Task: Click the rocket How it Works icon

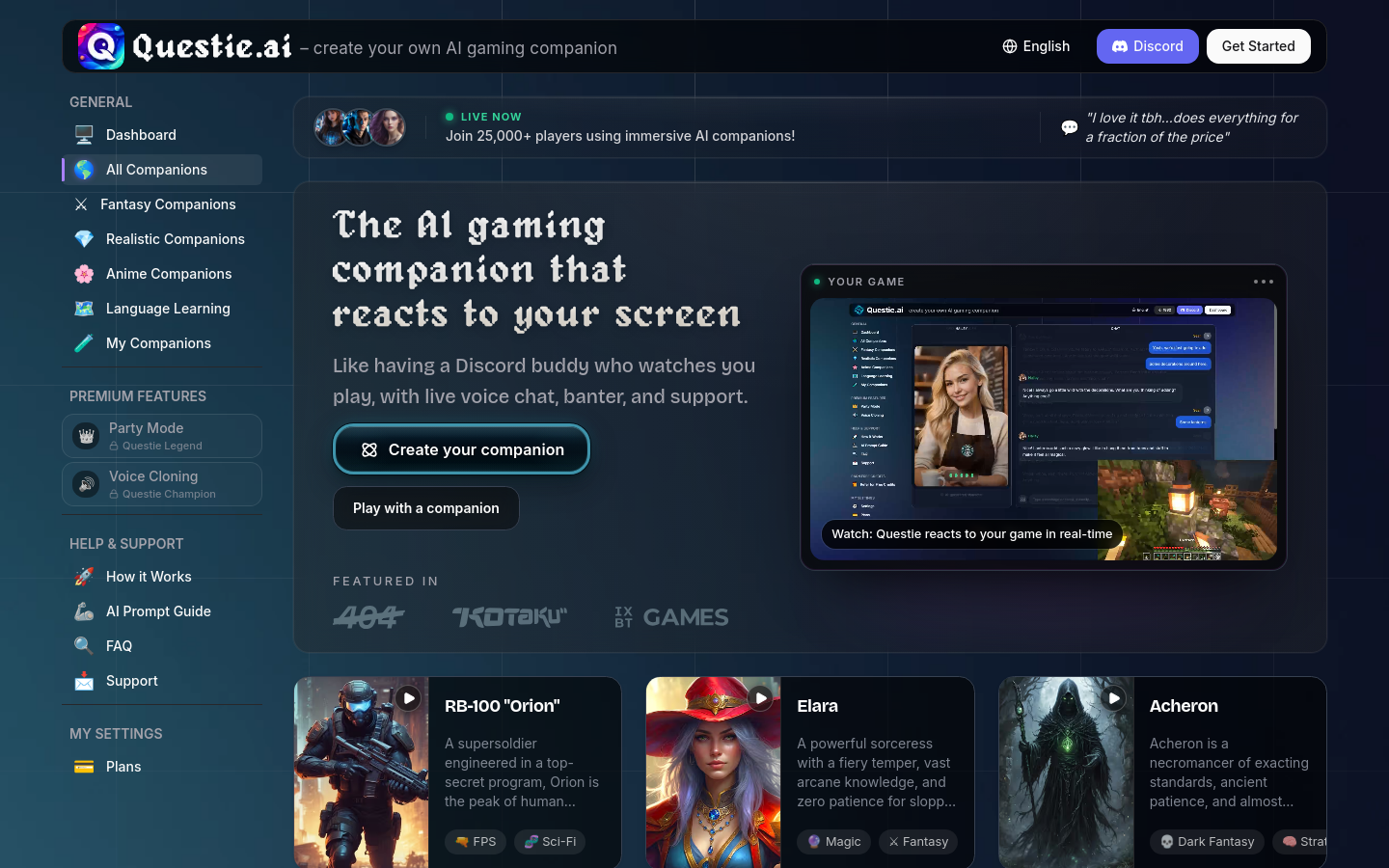Action: point(84,577)
